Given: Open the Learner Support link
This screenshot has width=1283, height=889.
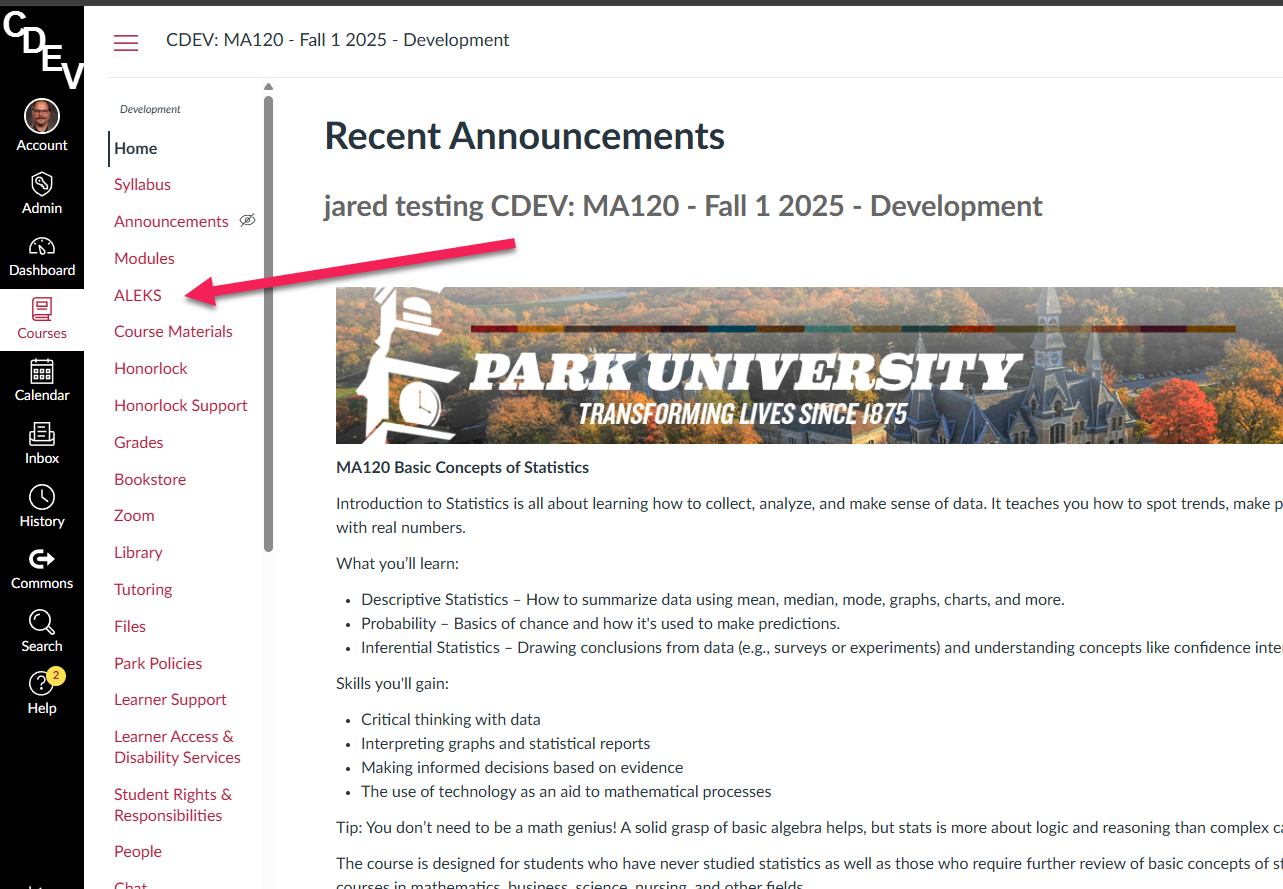Looking at the screenshot, I should 170,699.
